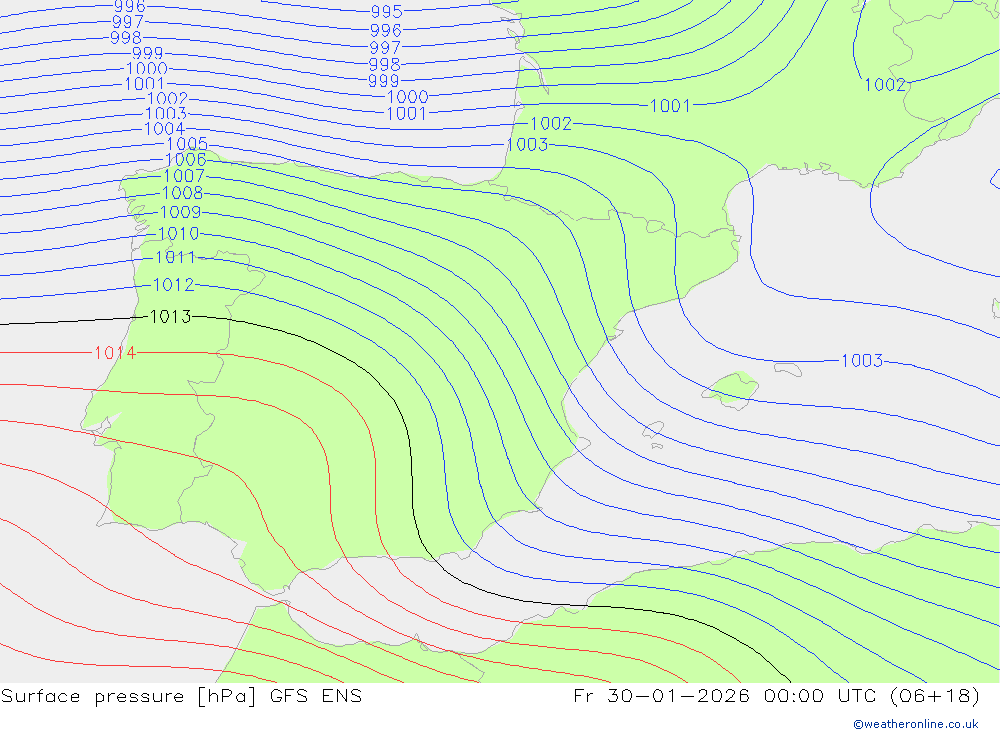This screenshot has height=733, width=1000.
Task: Open the weatheronline.co.uk copyright link
Action: coord(916,724)
